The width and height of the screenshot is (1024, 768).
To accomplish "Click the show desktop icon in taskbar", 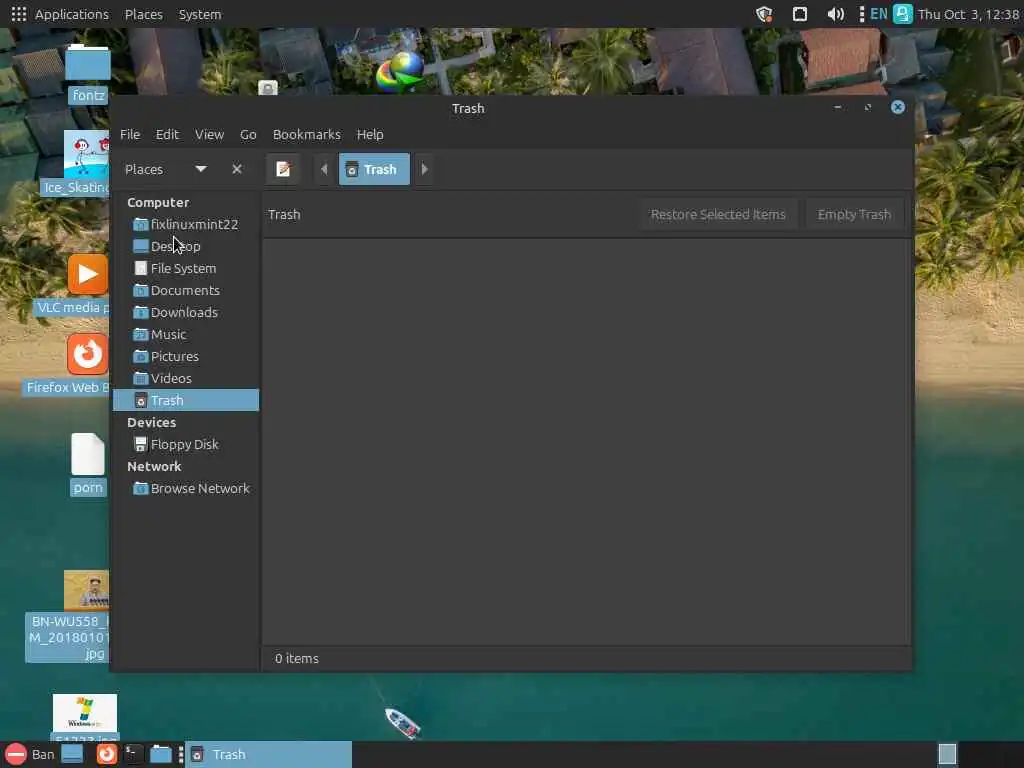I will tap(72, 754).
